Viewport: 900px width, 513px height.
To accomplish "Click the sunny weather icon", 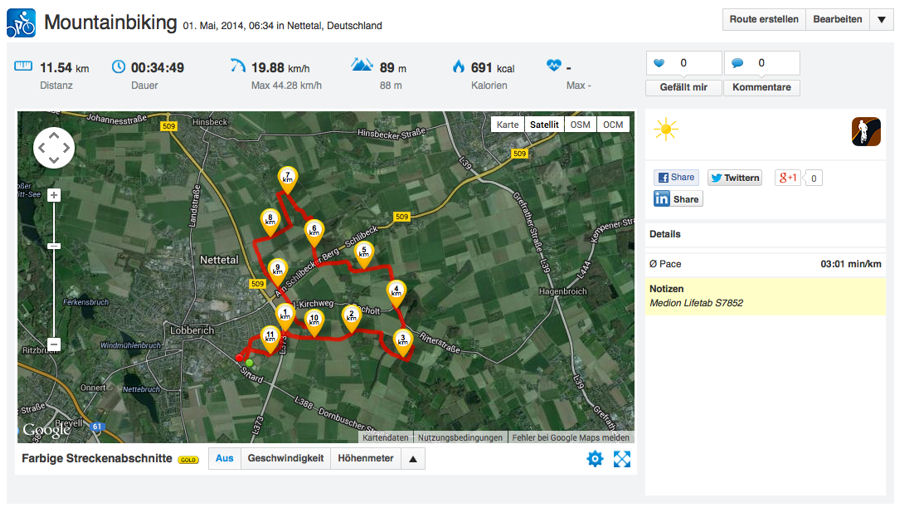I will point(666,130).
